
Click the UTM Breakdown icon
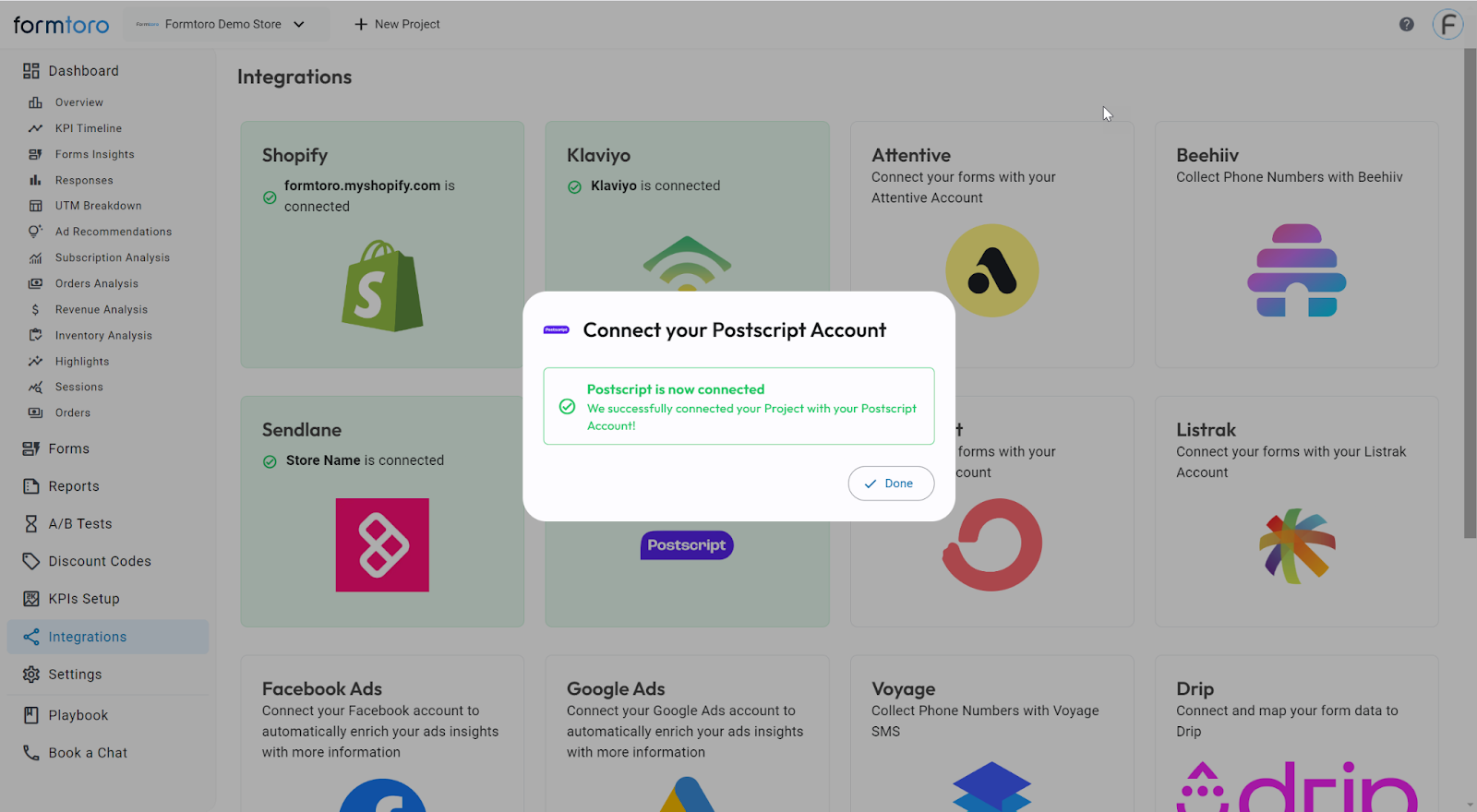[35, 206]
